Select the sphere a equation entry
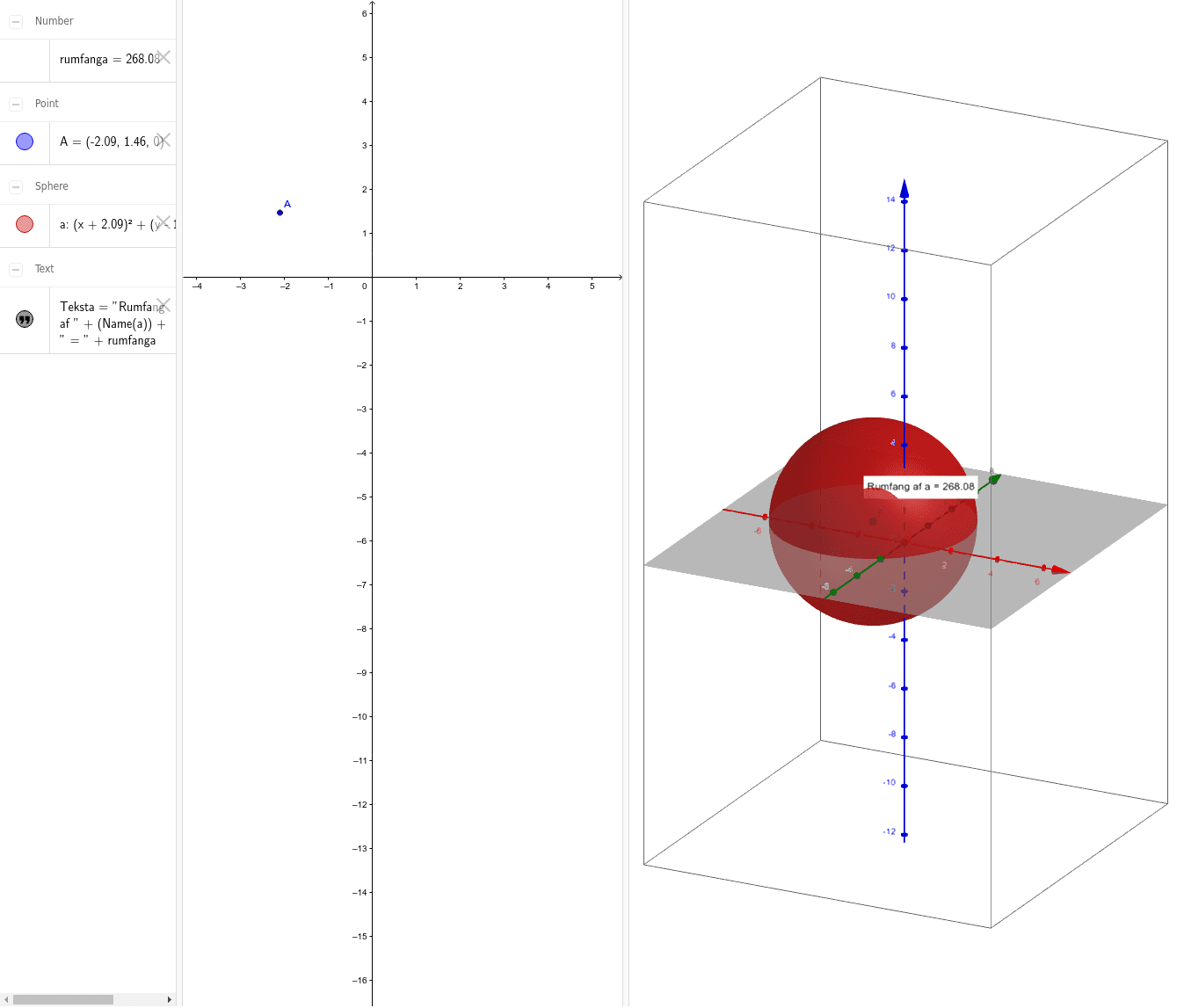This screenshot has width=1184, height=1008. [105, 225]
